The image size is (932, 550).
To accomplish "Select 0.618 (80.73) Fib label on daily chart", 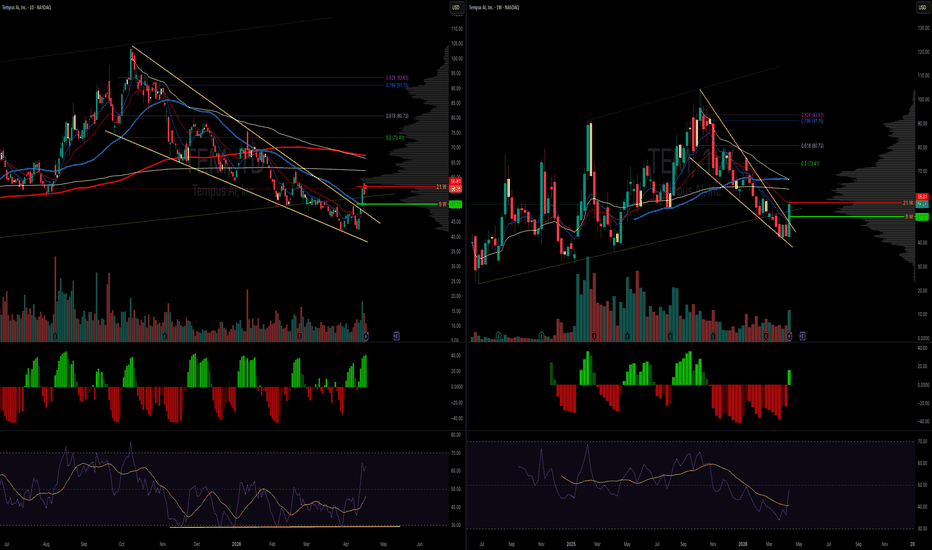I will [397, 116].
